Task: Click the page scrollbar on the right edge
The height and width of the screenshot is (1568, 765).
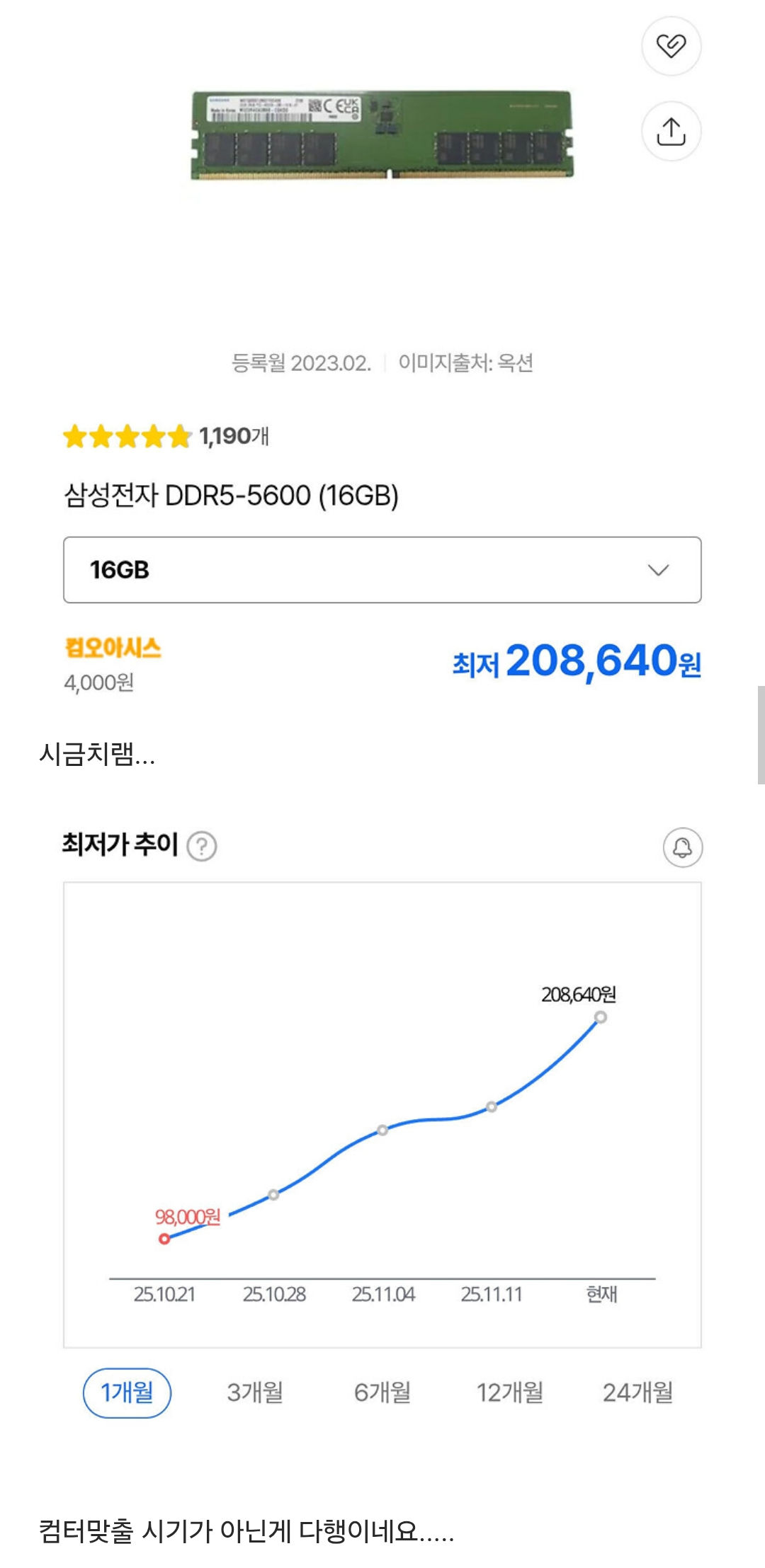Action: coord(761,735)
